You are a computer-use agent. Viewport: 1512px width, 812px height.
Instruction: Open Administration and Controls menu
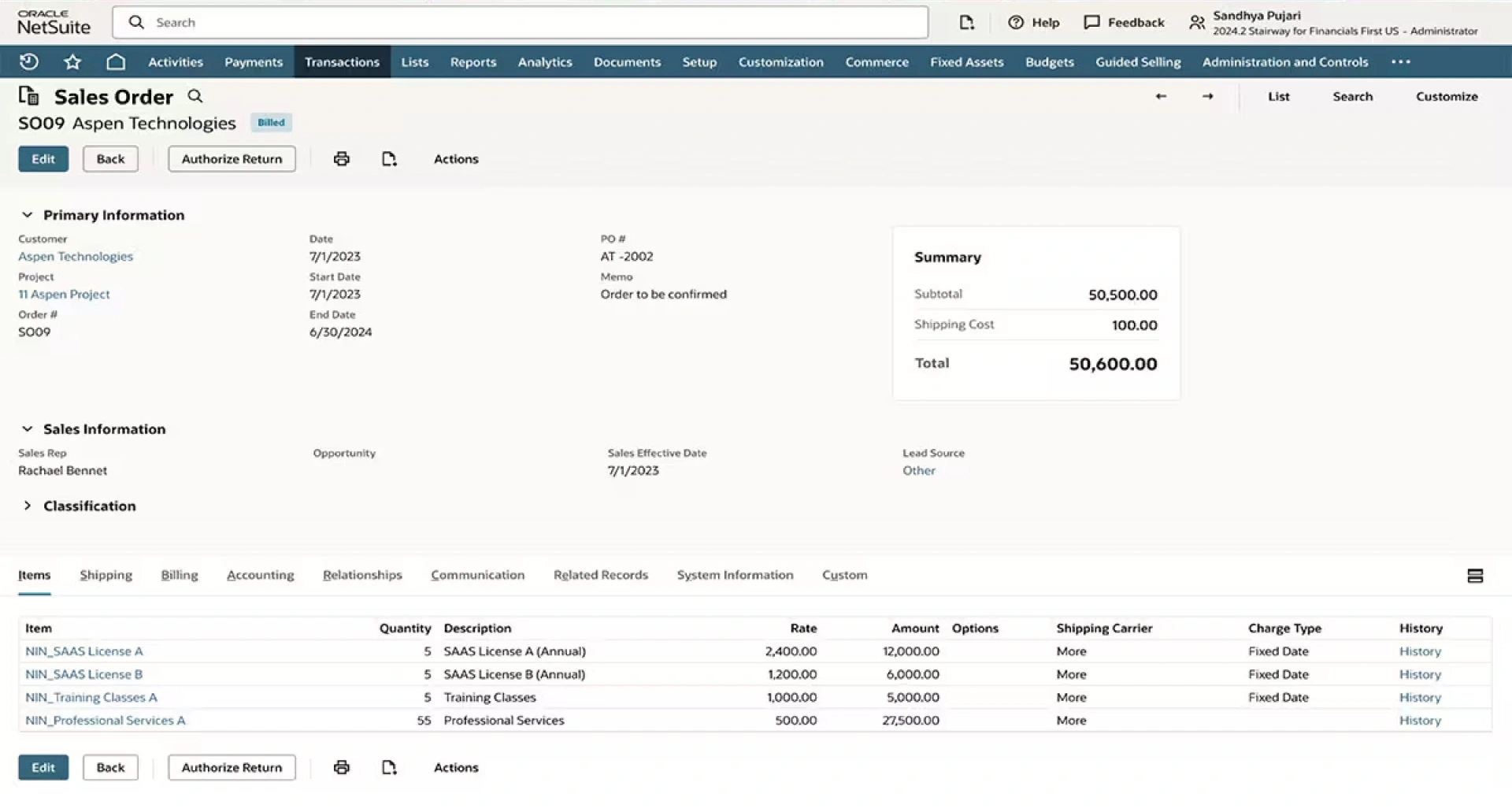click(x=1285, y=61)
